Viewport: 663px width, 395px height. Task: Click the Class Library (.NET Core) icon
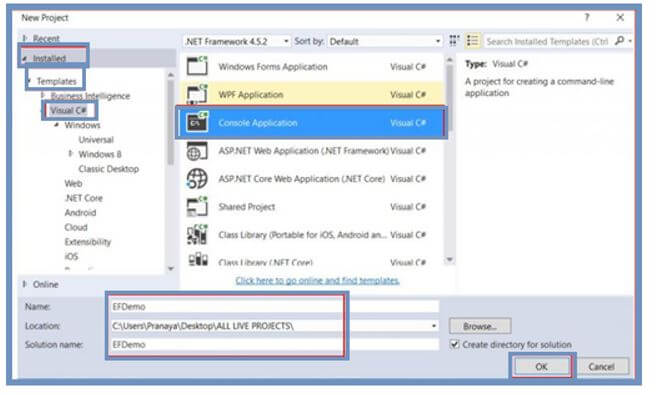[x=197, y=259]
